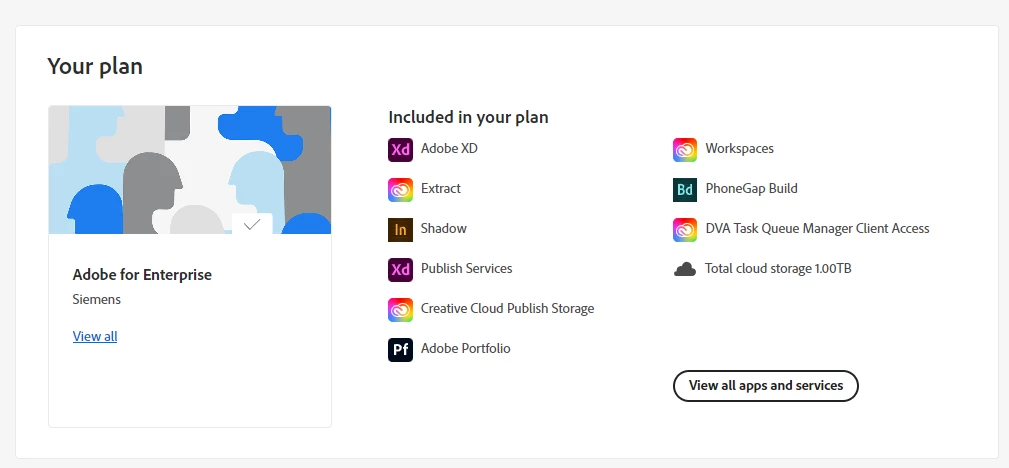This screenshot has height=468, width=1009.
Task: Click the Creative Cloud Publish Storage icon
Action: click(x=400, y=310)
